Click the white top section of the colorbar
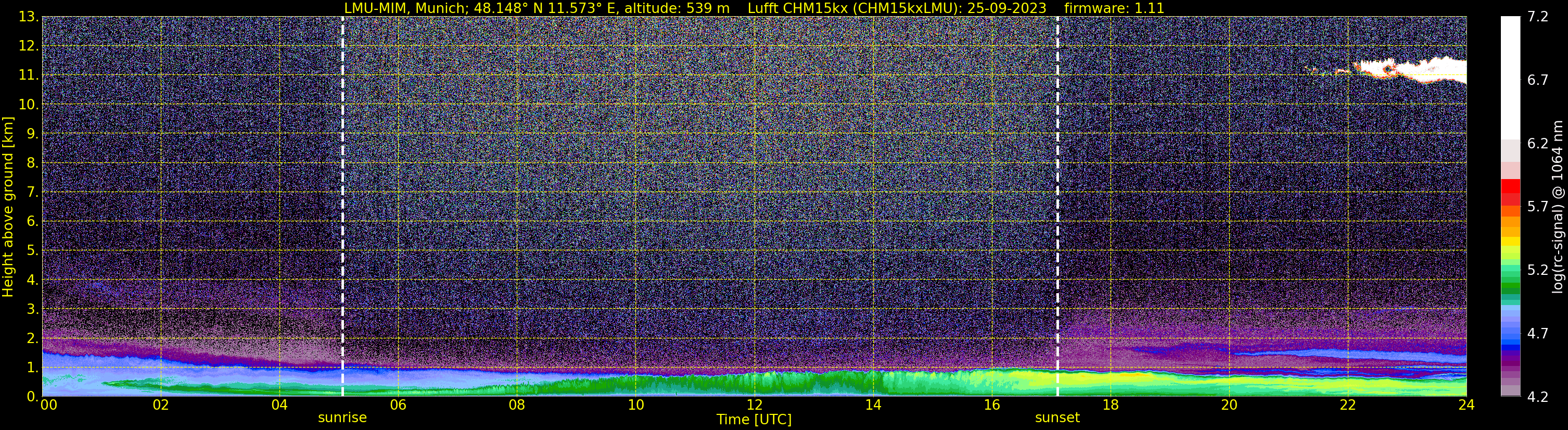Screen dimensions: 1568x430 1510,78
